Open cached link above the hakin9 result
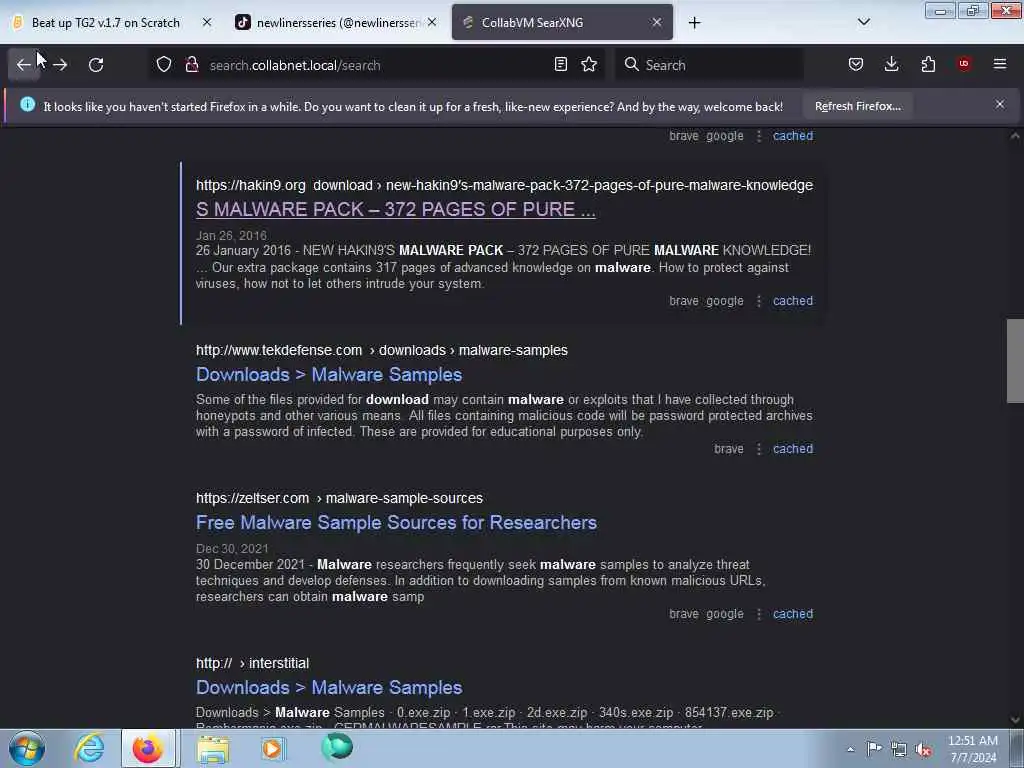1024x768 pixels. tap(793, 136)
